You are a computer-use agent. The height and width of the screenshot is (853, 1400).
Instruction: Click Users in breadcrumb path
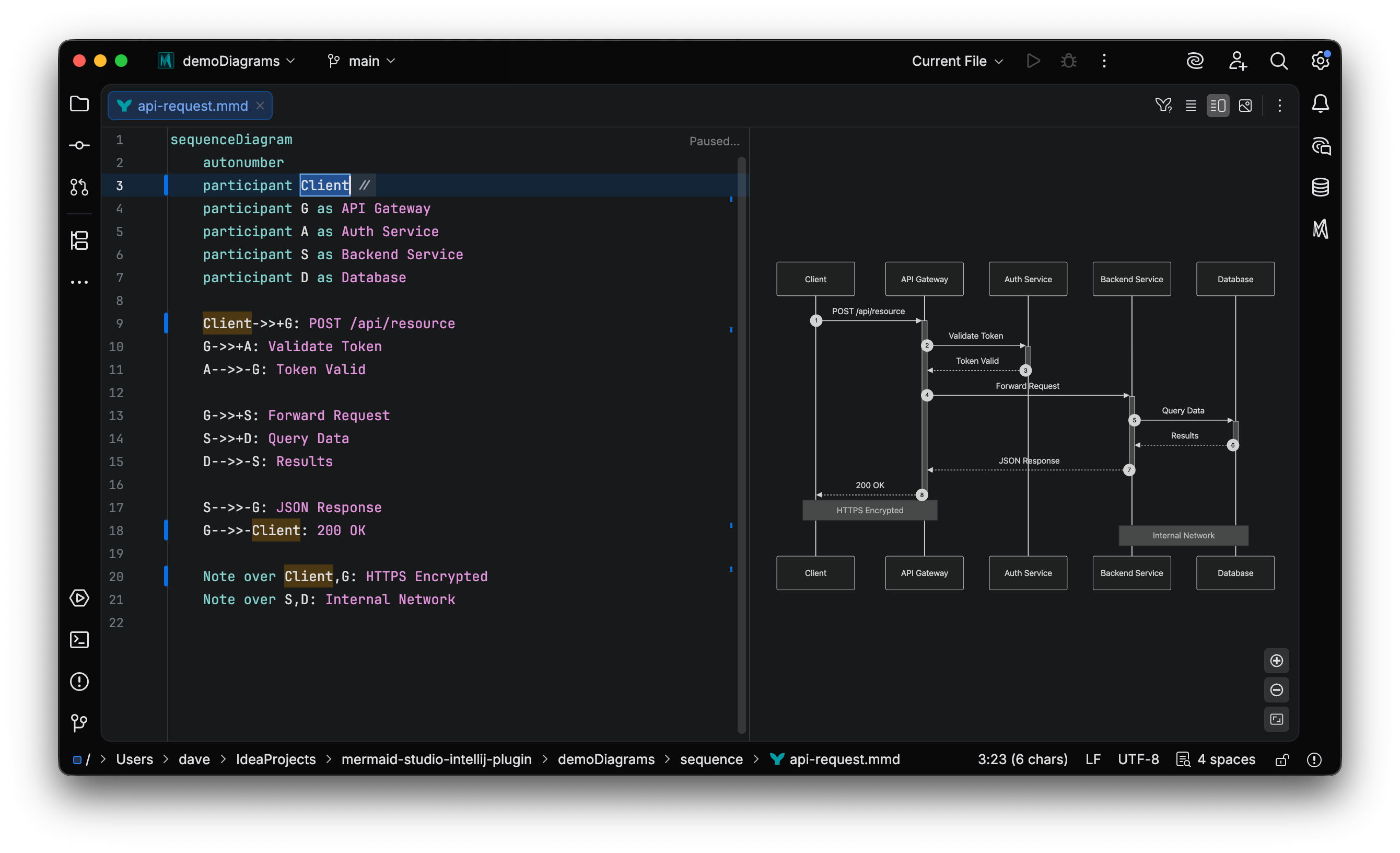point(135,760)
